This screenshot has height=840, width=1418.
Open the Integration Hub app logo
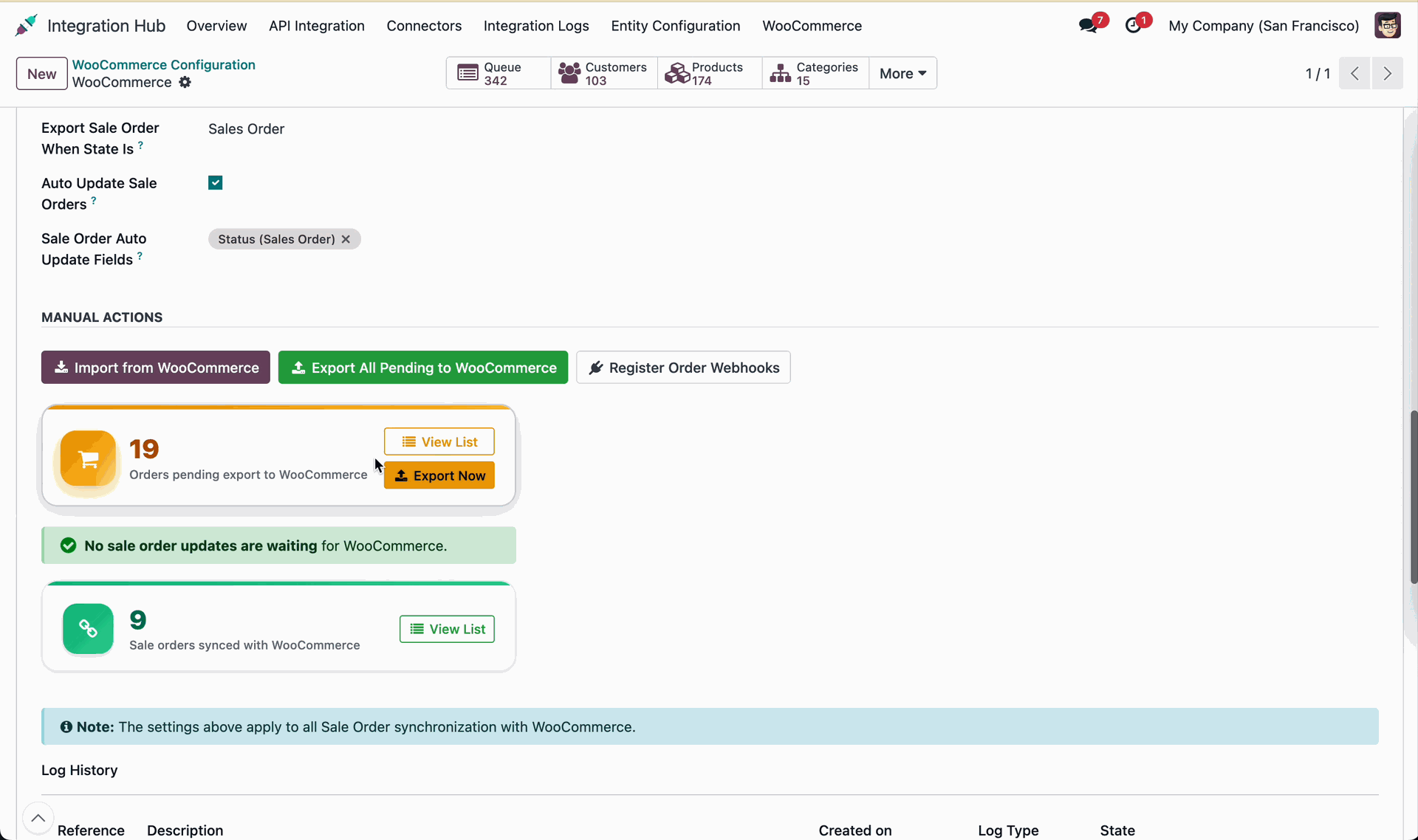[26, 26]
